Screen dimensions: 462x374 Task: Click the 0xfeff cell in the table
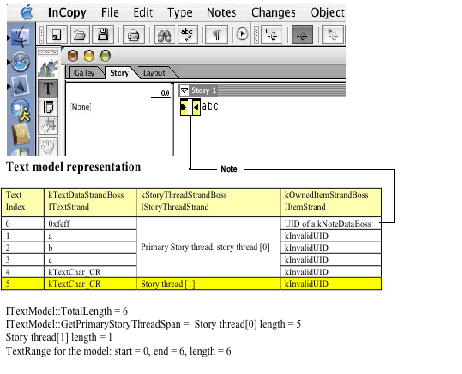tap(90, 223)
